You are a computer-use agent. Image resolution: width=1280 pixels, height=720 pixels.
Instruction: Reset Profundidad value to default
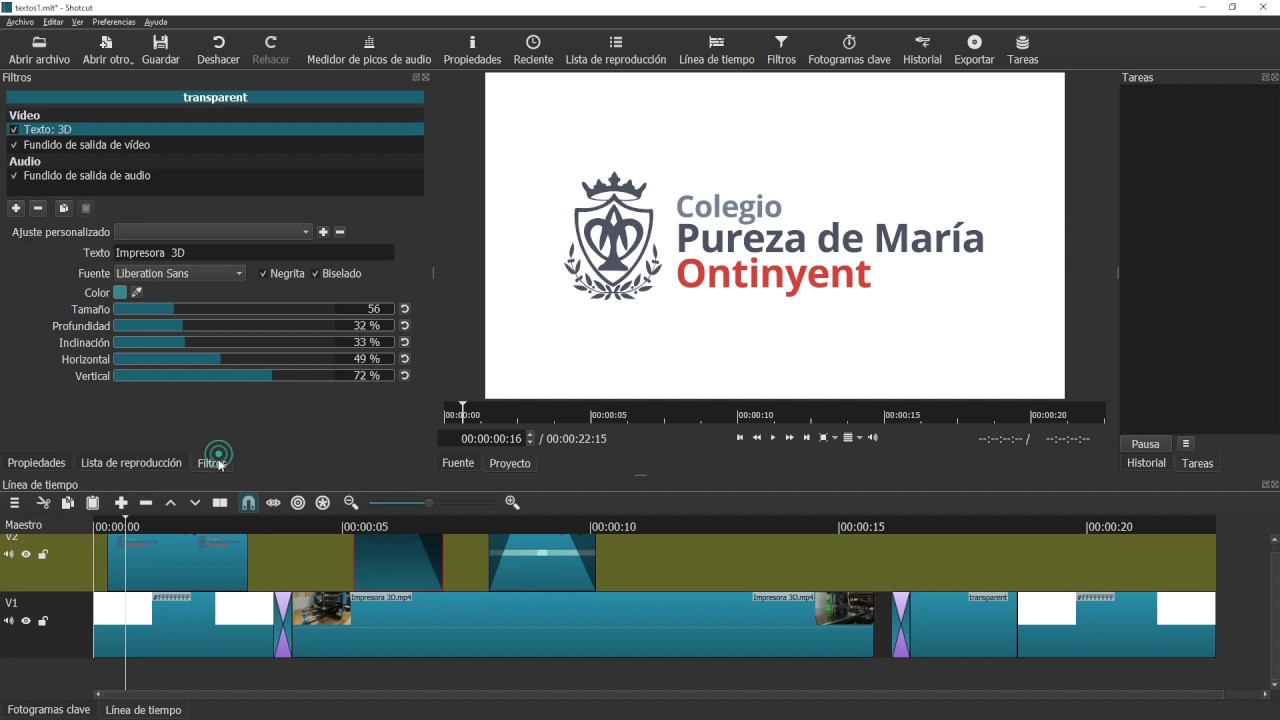tap(405, 326)
